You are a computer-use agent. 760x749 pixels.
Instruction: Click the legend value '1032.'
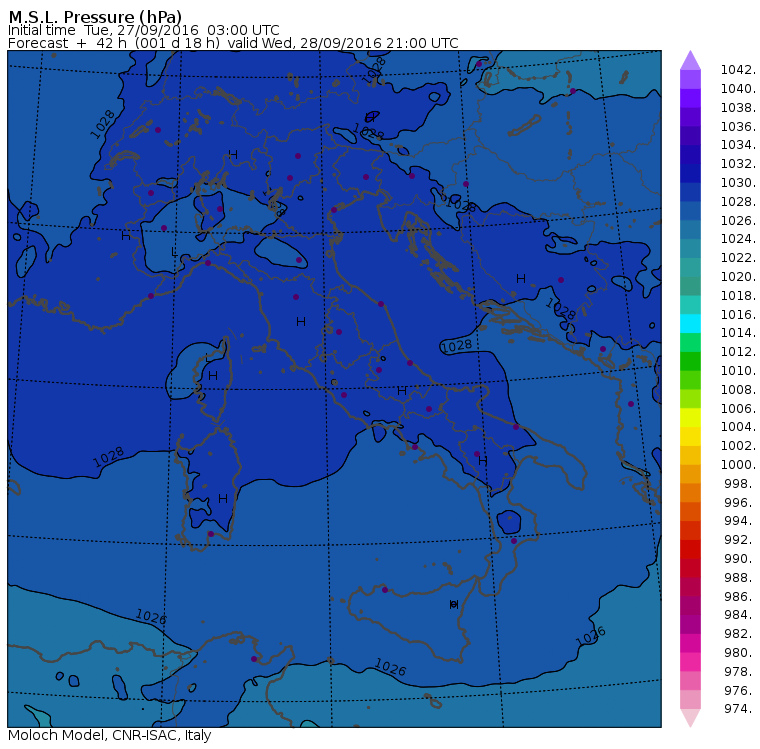coord(738,164)
